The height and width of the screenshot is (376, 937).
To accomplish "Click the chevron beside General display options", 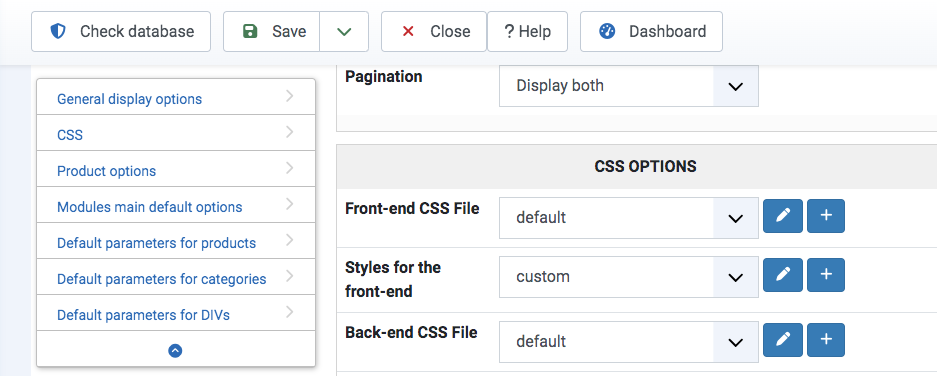I will pos(290,96).
